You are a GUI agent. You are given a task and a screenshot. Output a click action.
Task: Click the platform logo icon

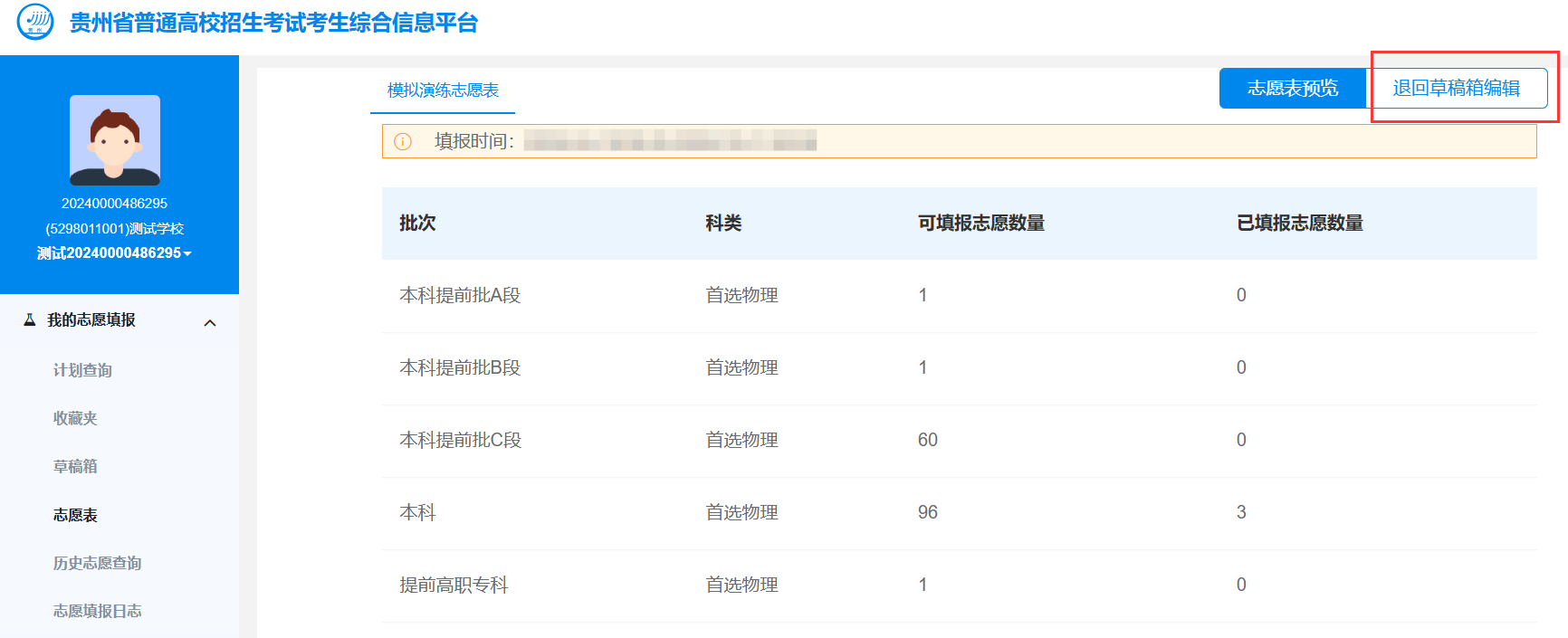tap(35, 22)
